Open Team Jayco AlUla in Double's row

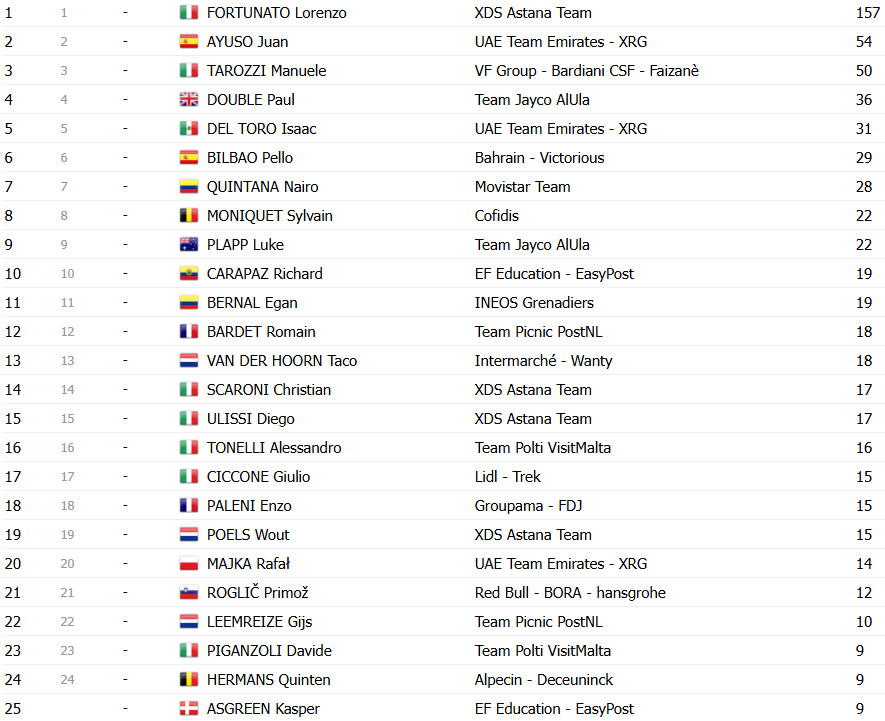(x=532, y=100)
